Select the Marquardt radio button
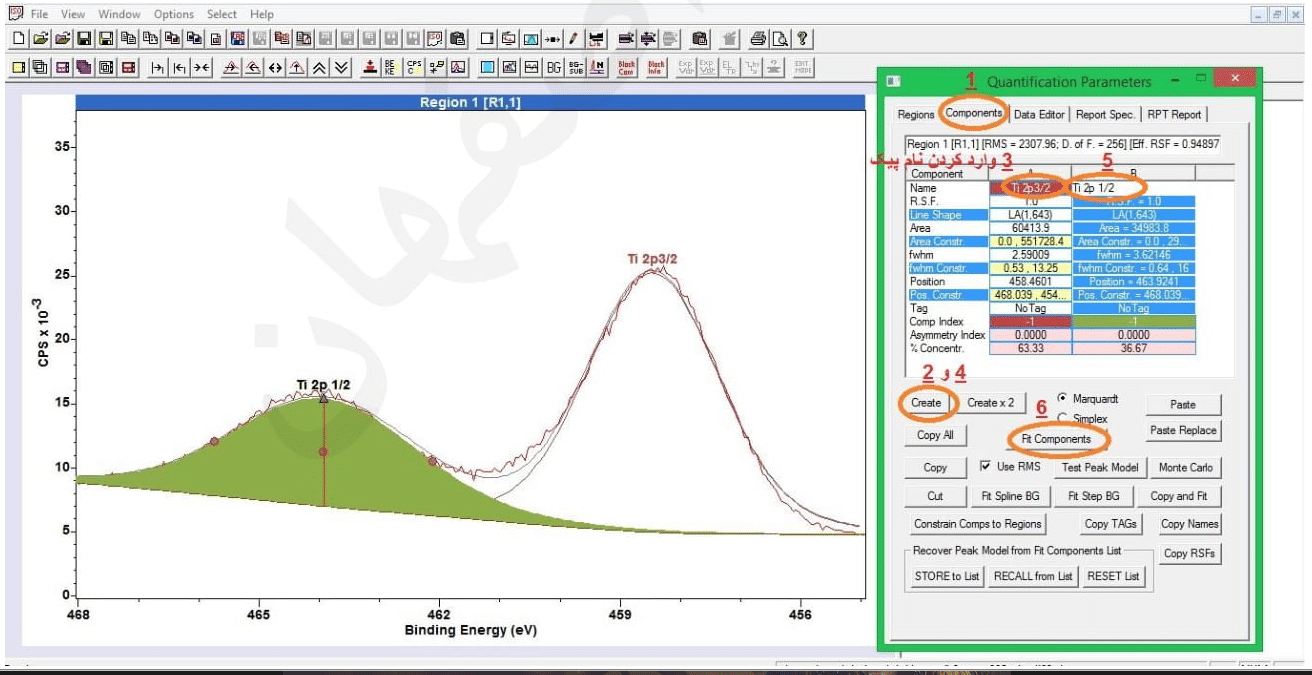The image size is (1312, 675). tap(1063, 398)
